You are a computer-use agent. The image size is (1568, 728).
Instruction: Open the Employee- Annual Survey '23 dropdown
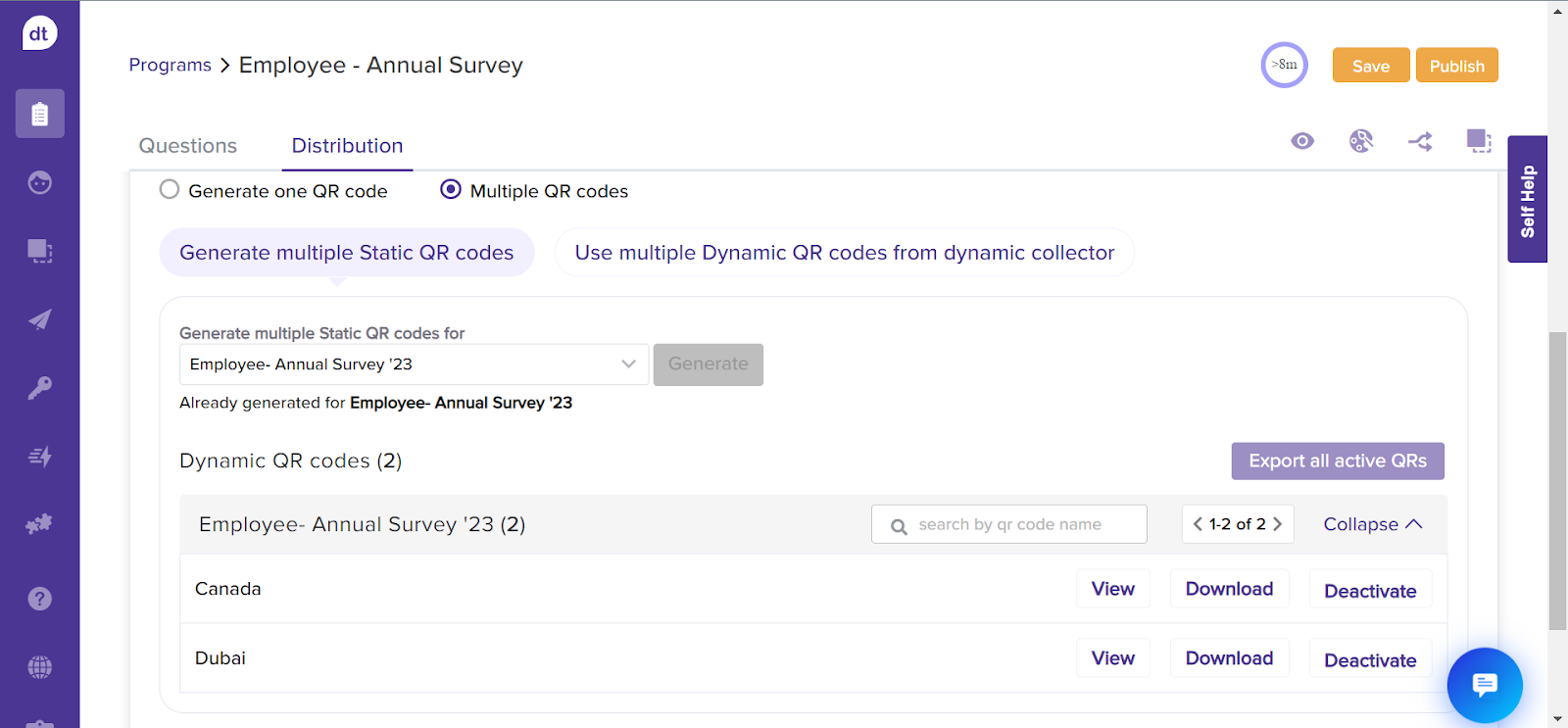point(414,364)
